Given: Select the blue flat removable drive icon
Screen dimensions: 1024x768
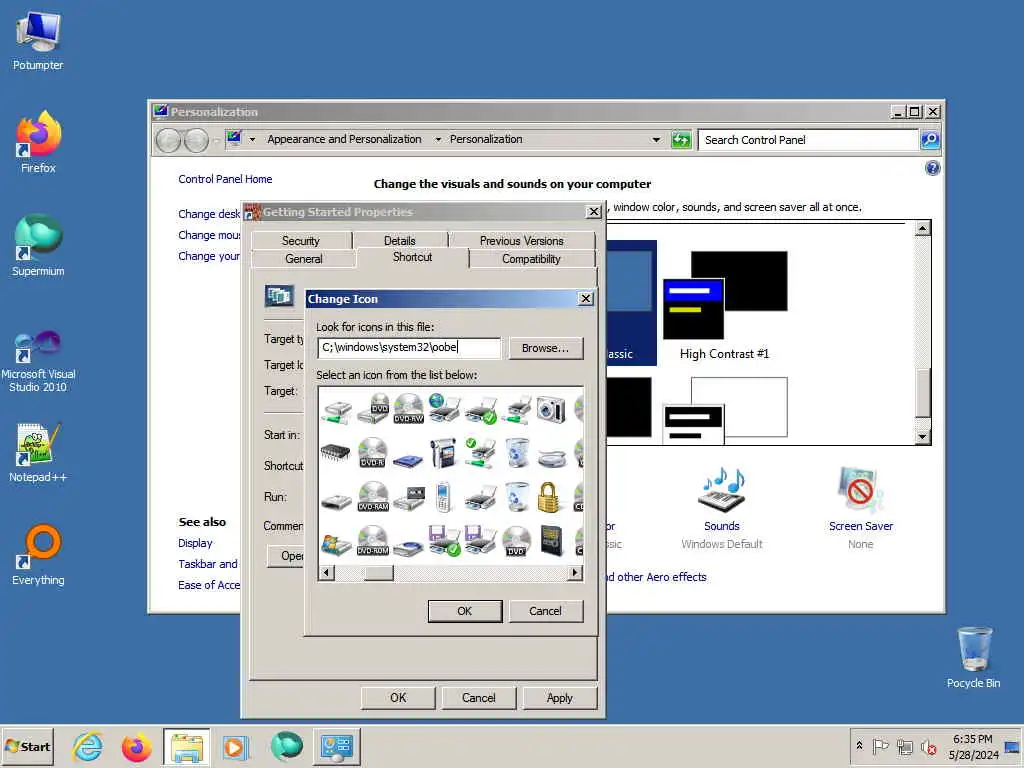Looking at the screenshot, I should [408, 459].
